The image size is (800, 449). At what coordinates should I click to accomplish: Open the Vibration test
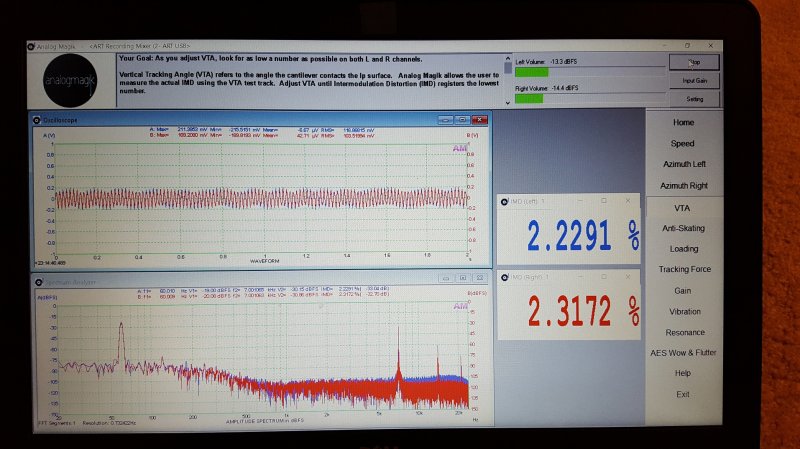(x=685, y=312)
